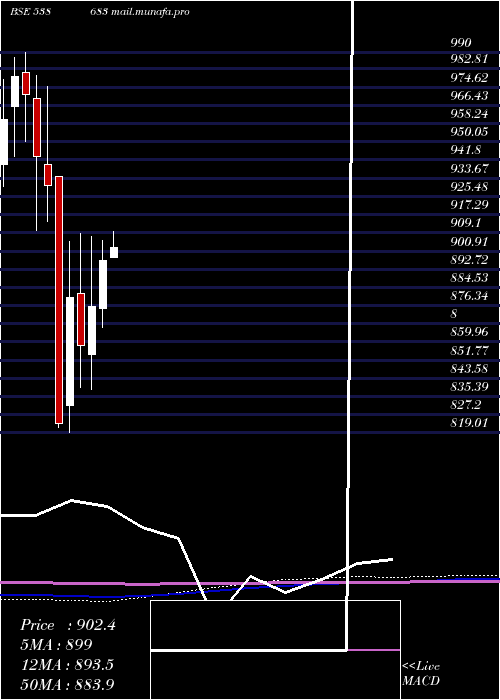The width and height of the screenshot is (500, 700).
Task: Click the 900.91 price axis label
Action: (x=469, y=241)
